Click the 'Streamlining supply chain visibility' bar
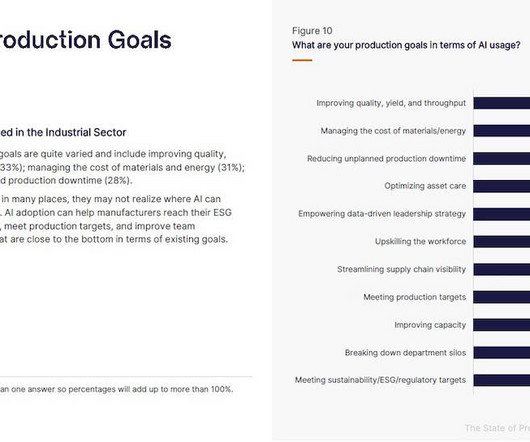The width and height of the screenshot is (530, 442). click(x=502, y=270)
